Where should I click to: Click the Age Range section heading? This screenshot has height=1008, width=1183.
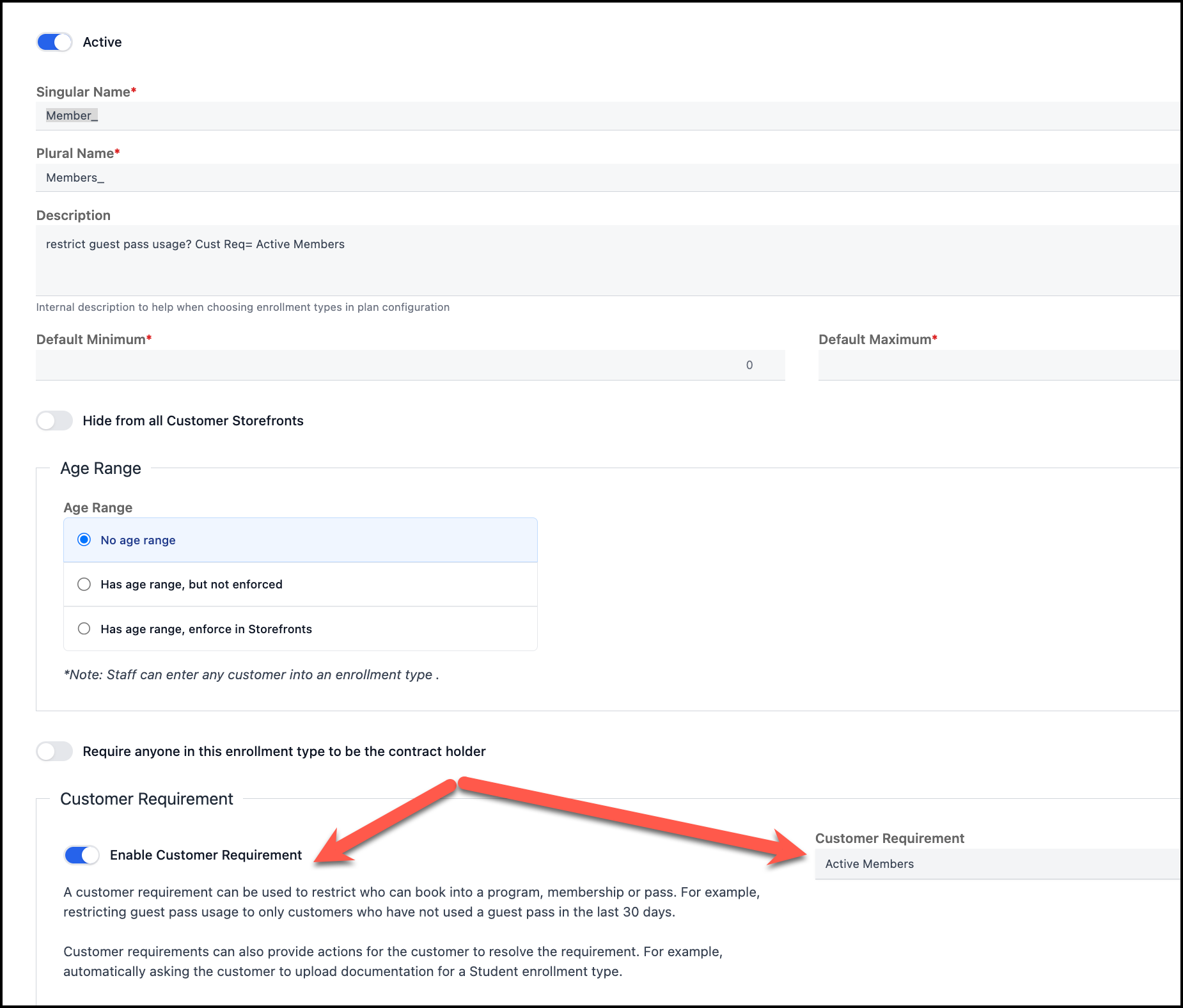(x=100, y=469)
